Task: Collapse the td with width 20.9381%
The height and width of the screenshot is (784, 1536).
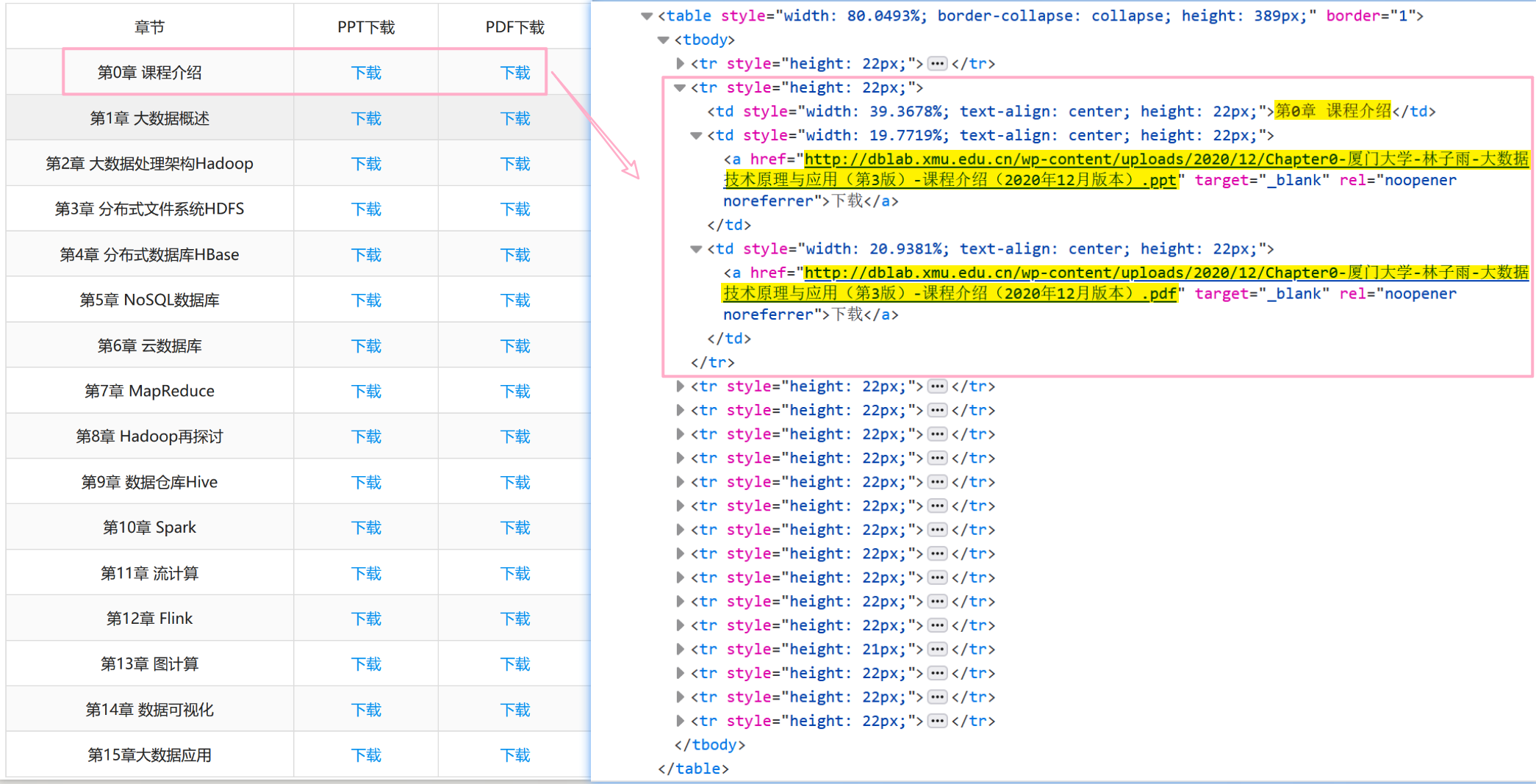Action: point(696,249)
